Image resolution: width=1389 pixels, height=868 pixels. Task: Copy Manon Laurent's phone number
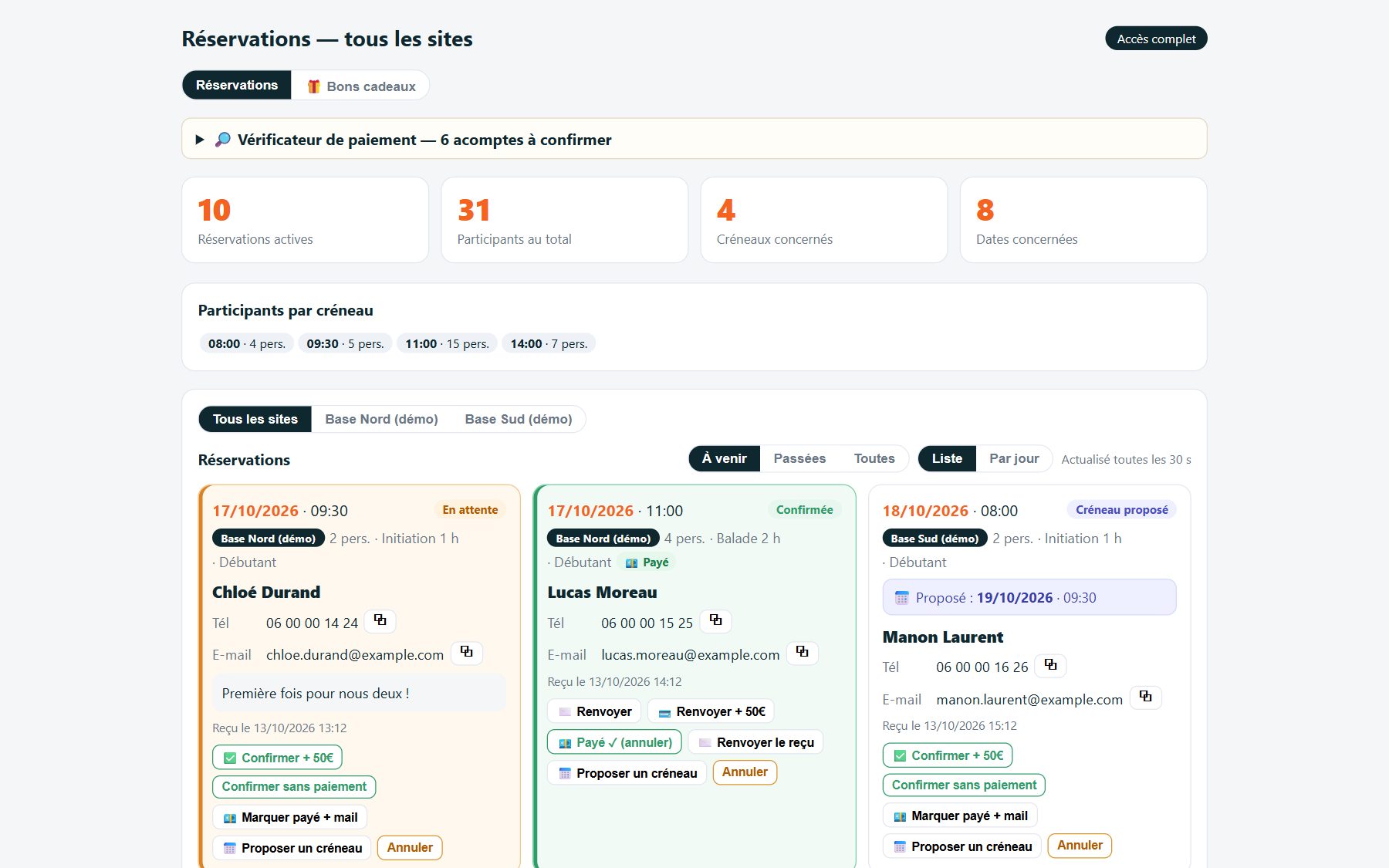[x=1050, y=665]
